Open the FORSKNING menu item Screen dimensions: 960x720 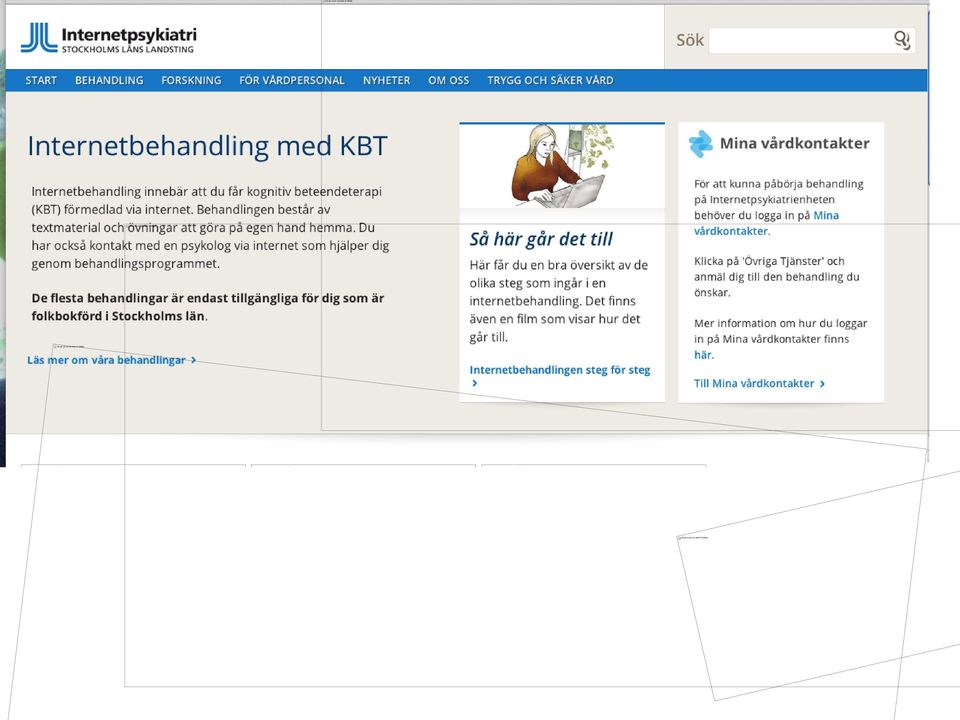click(x=191, y=80)
